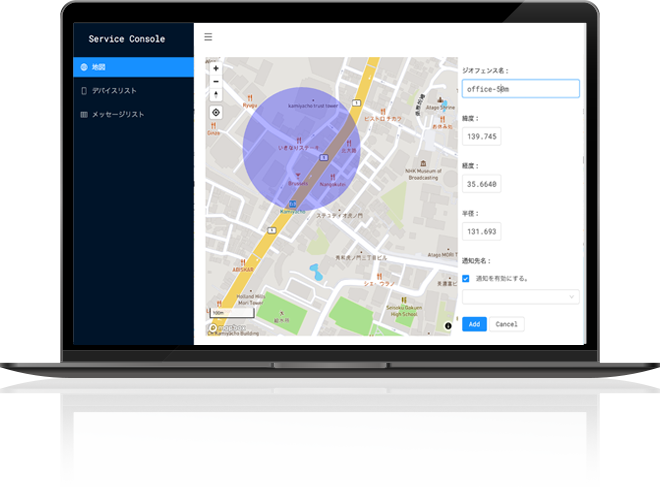
Task: Open map attribution info icon
Action: click(x=448, y=326)
